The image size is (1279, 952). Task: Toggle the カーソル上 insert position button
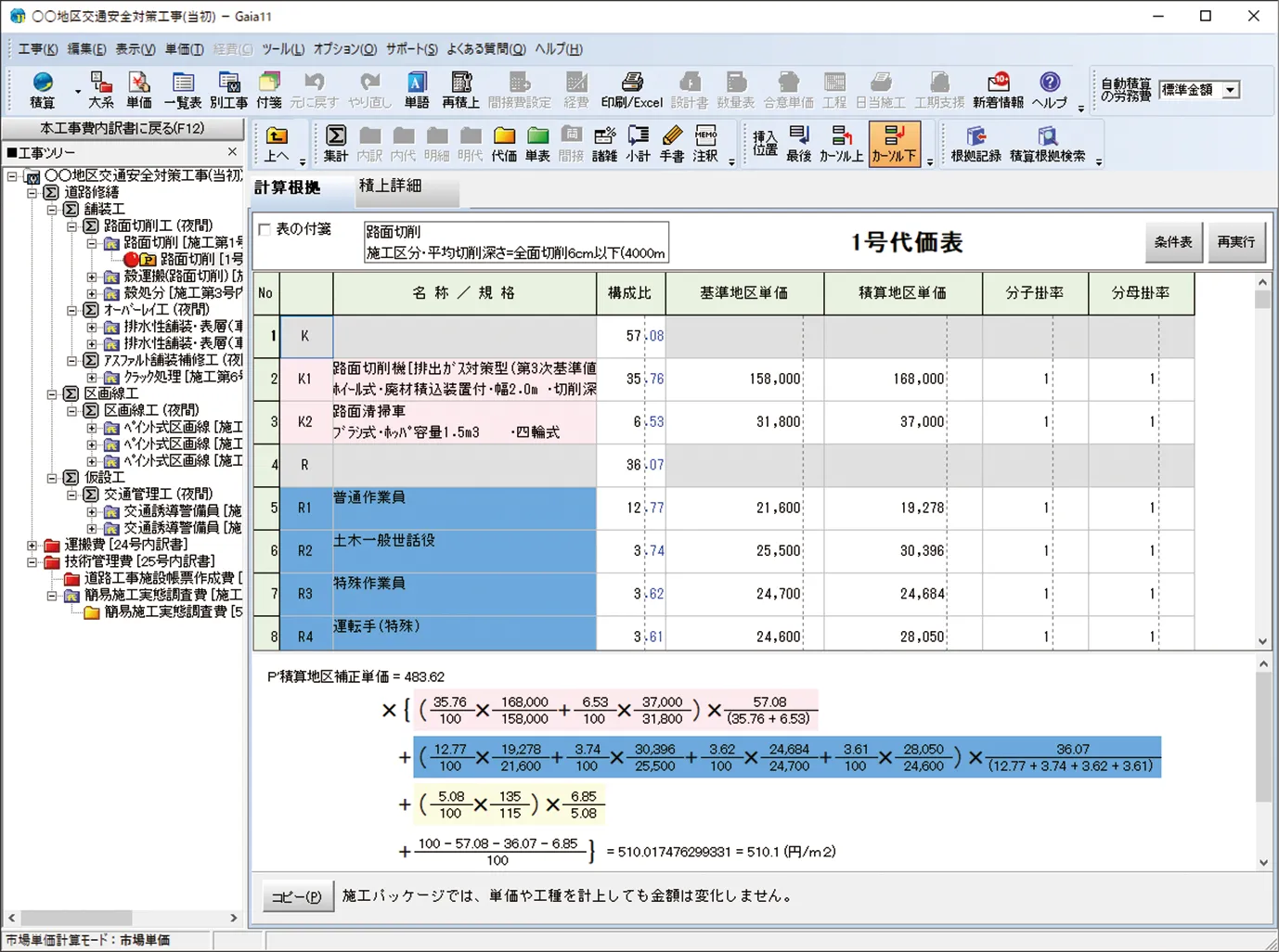point(841,144)
